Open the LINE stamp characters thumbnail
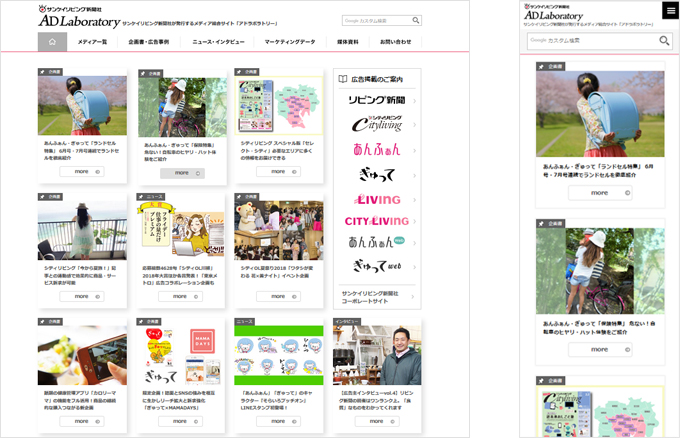680x438 pixels. (x=279, y=355)
